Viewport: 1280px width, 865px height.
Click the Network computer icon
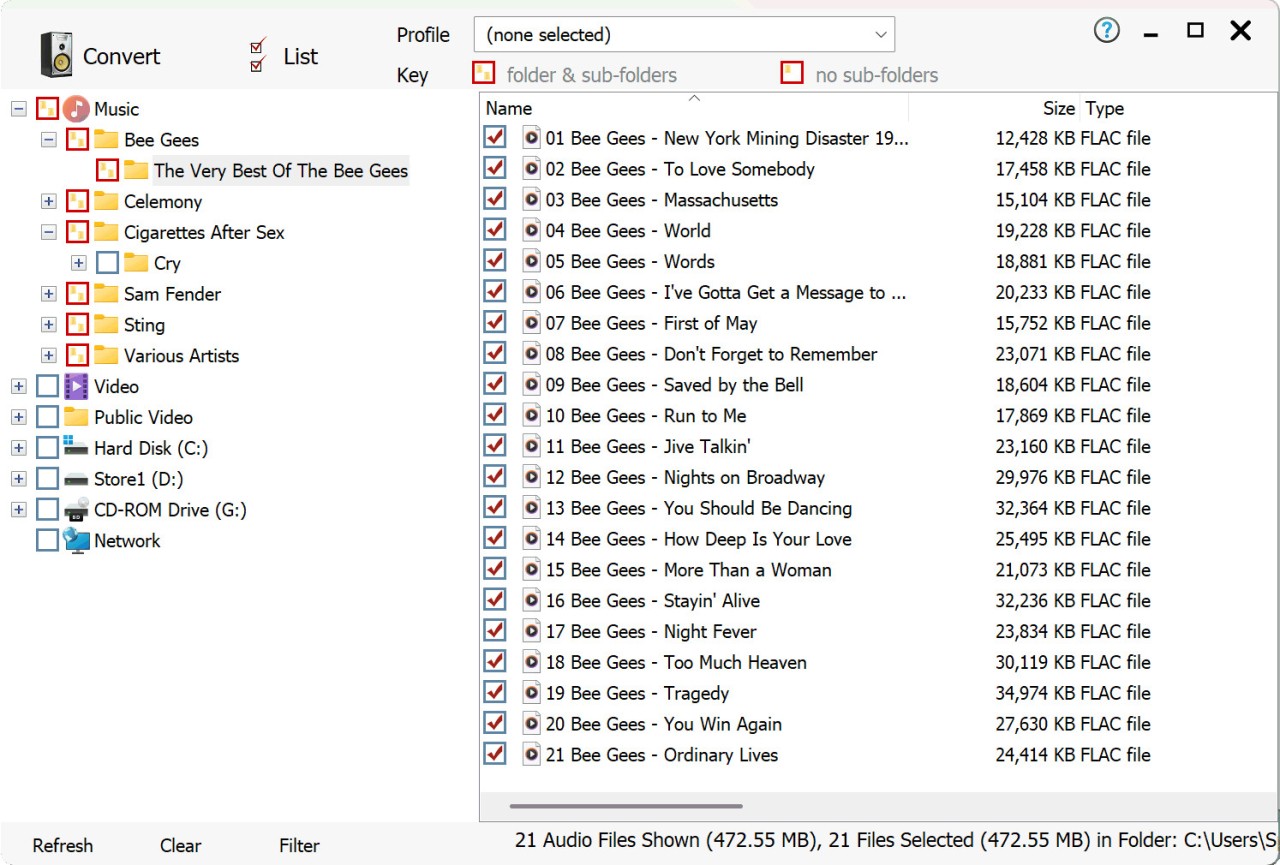[76, 541]
